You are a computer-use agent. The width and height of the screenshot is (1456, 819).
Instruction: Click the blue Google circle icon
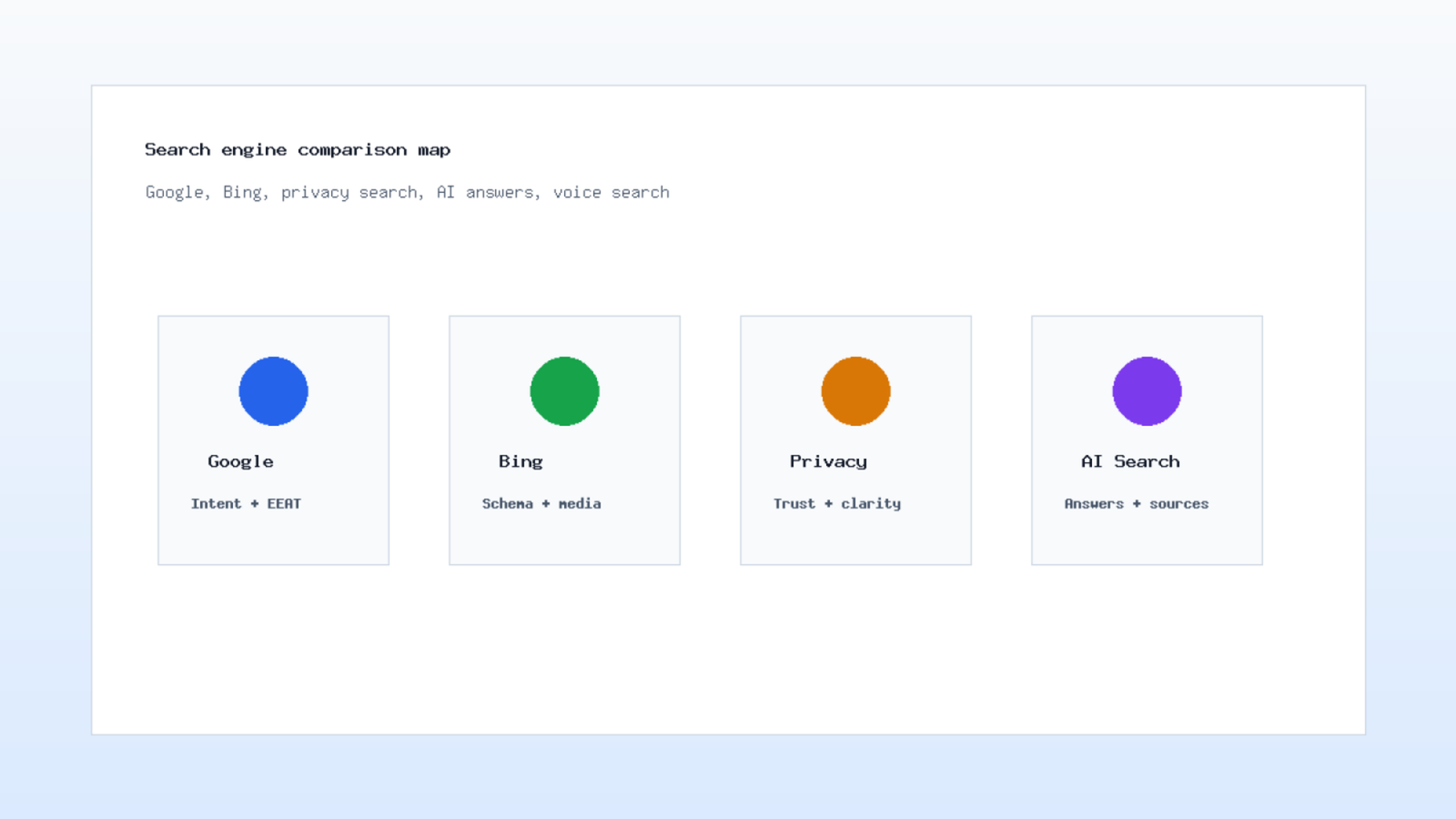pos(273,391)
